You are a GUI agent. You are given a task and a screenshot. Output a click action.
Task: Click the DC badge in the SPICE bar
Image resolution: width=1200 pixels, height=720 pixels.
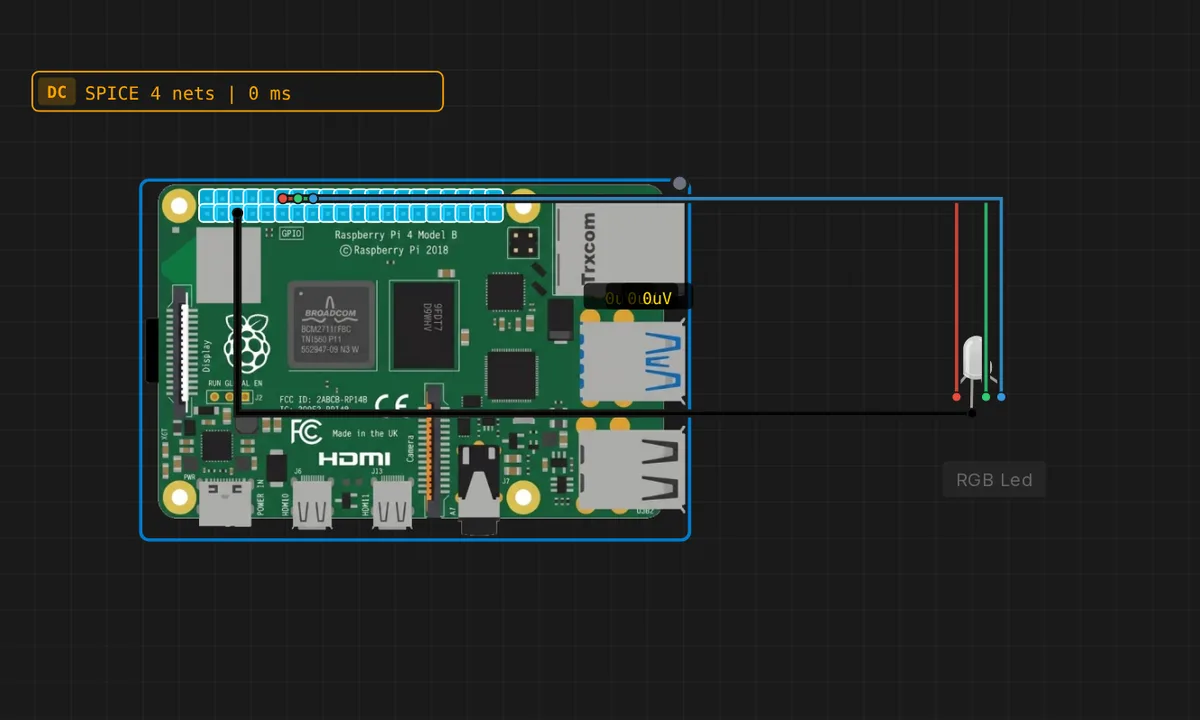click(57, 93)
